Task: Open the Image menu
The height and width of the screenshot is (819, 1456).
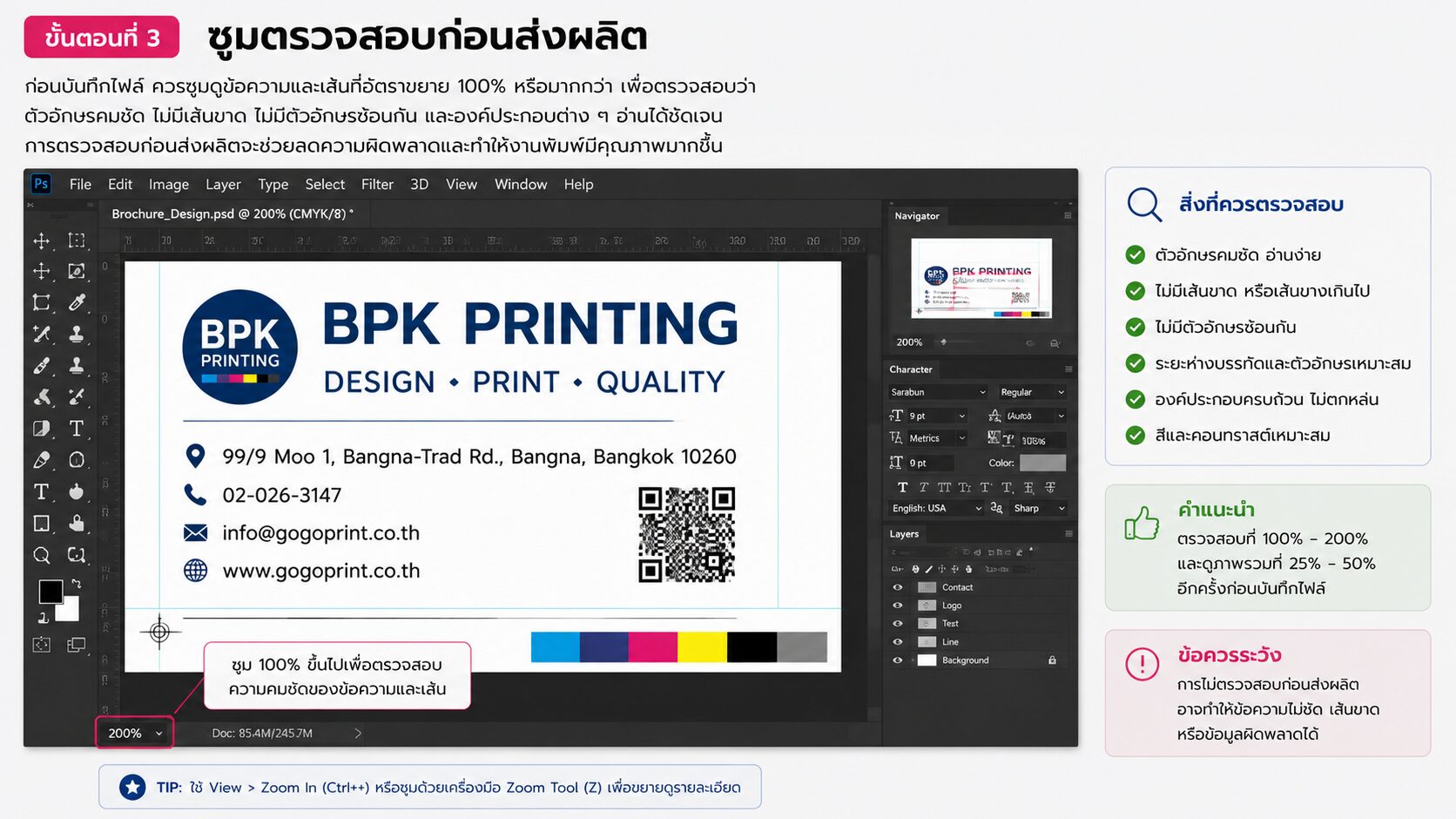Action: point(169,185)
